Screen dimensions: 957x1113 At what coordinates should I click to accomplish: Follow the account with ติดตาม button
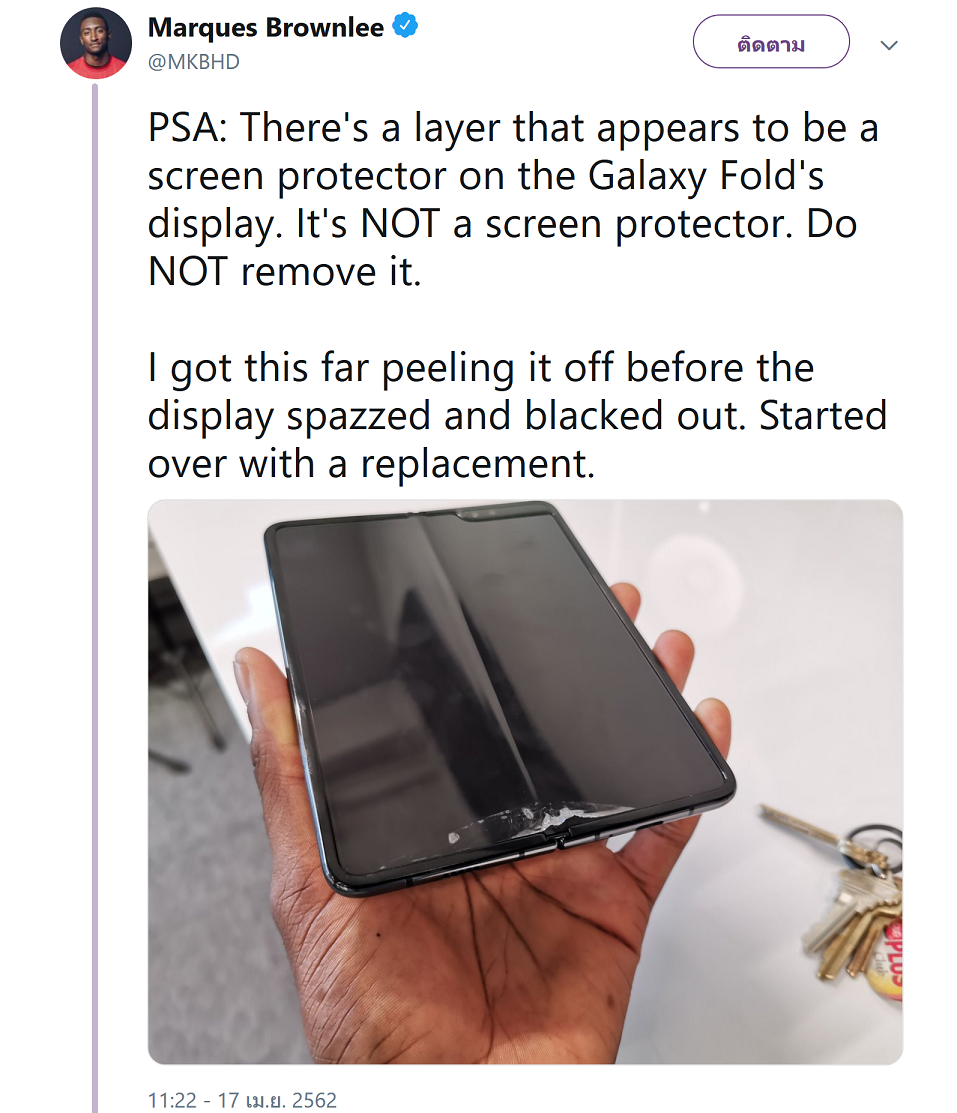coord(771,42)
